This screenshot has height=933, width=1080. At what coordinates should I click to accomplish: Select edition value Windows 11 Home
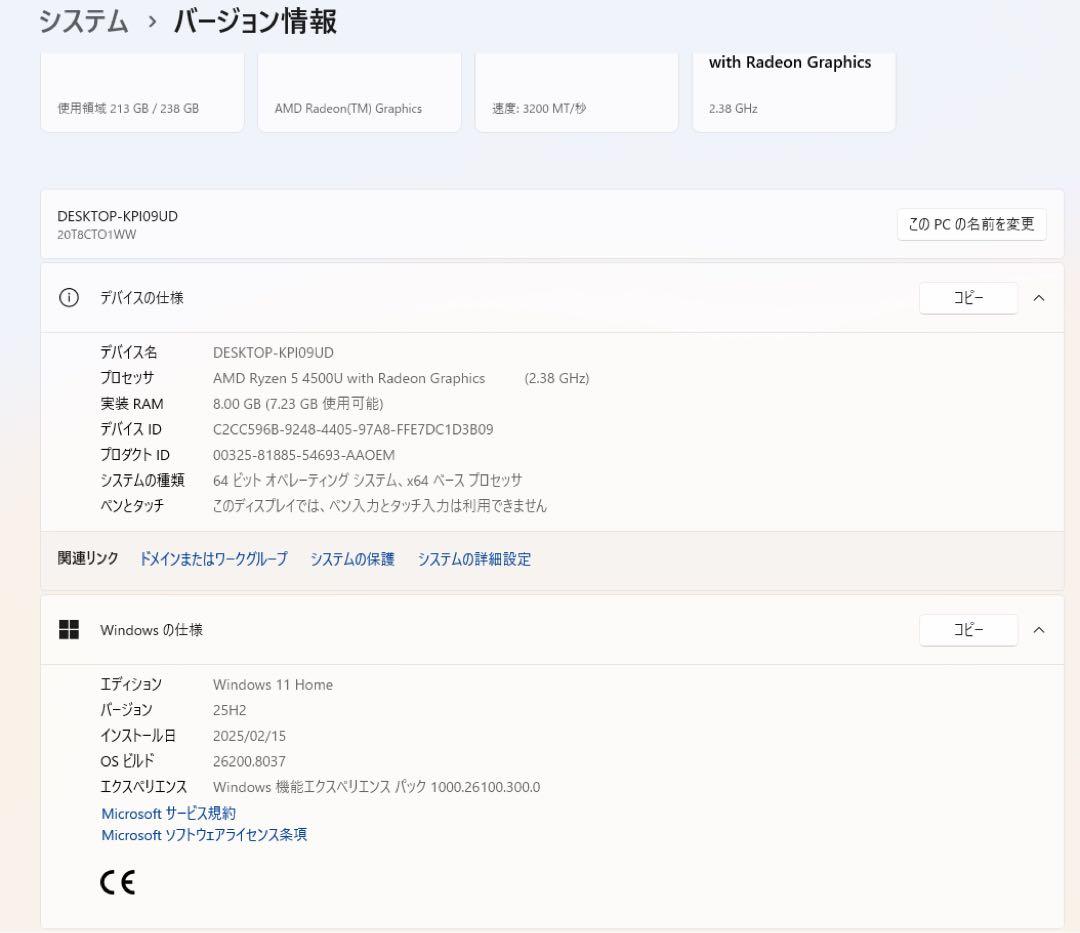pos(273,684)
